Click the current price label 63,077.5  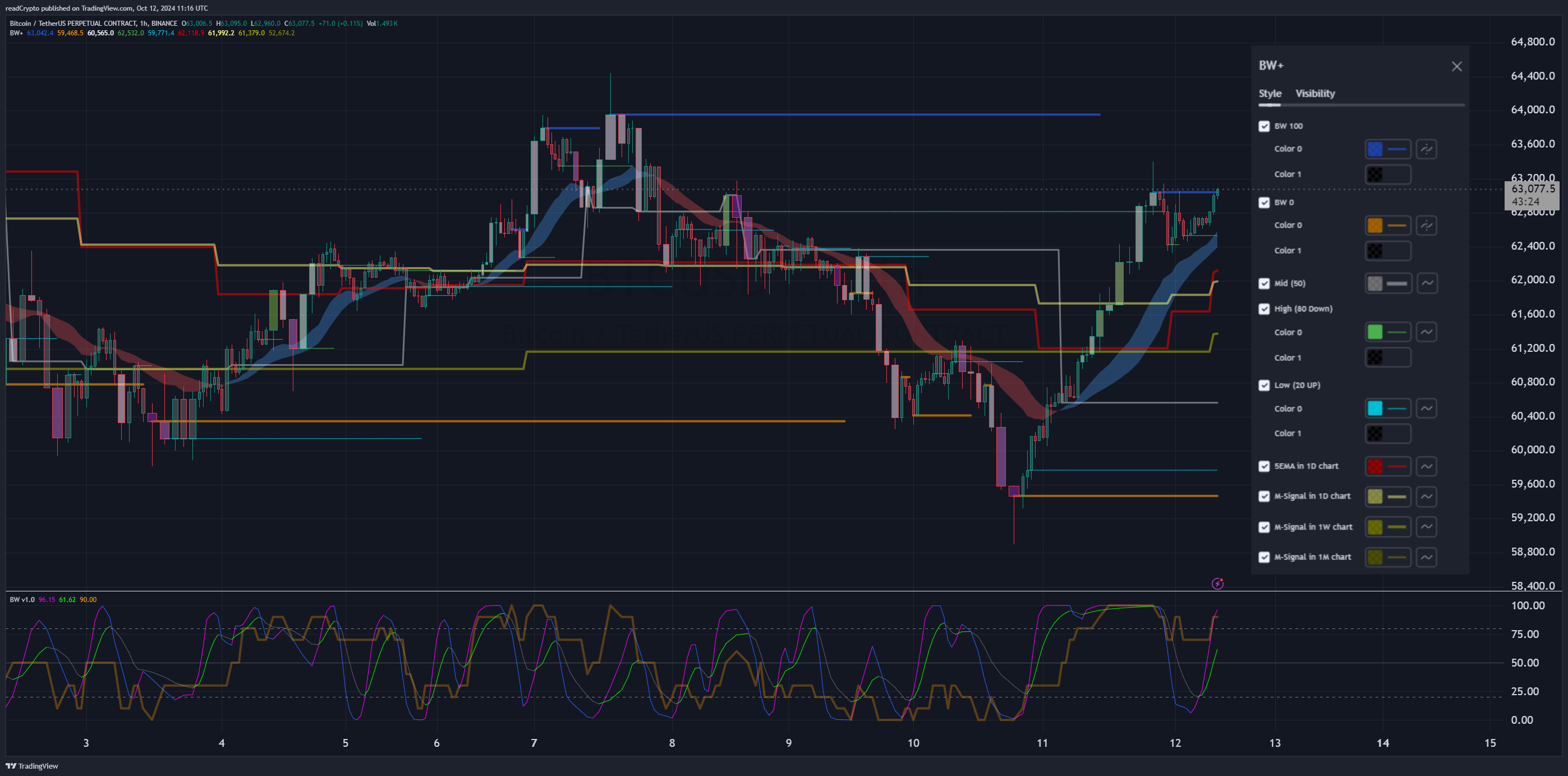[x=1533, y=189]
